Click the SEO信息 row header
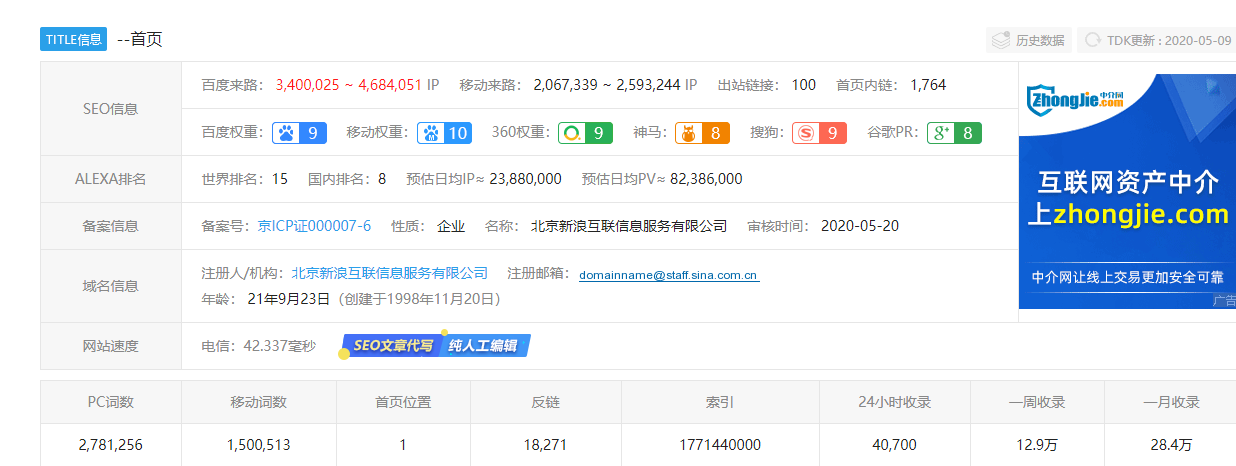The height and width of the screenshot is (466, 1236). (111, 109)
